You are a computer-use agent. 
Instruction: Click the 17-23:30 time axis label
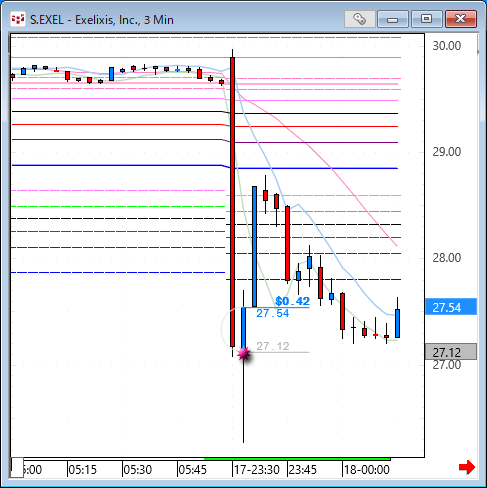tap(257, 470)
